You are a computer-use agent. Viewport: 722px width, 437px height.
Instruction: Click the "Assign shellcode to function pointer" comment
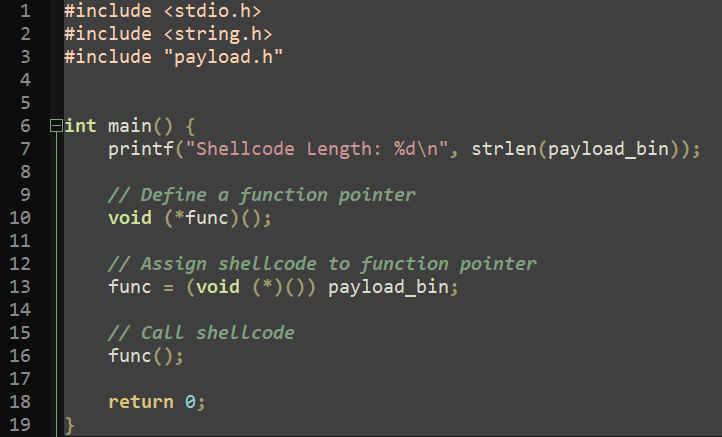click(322, 264)
